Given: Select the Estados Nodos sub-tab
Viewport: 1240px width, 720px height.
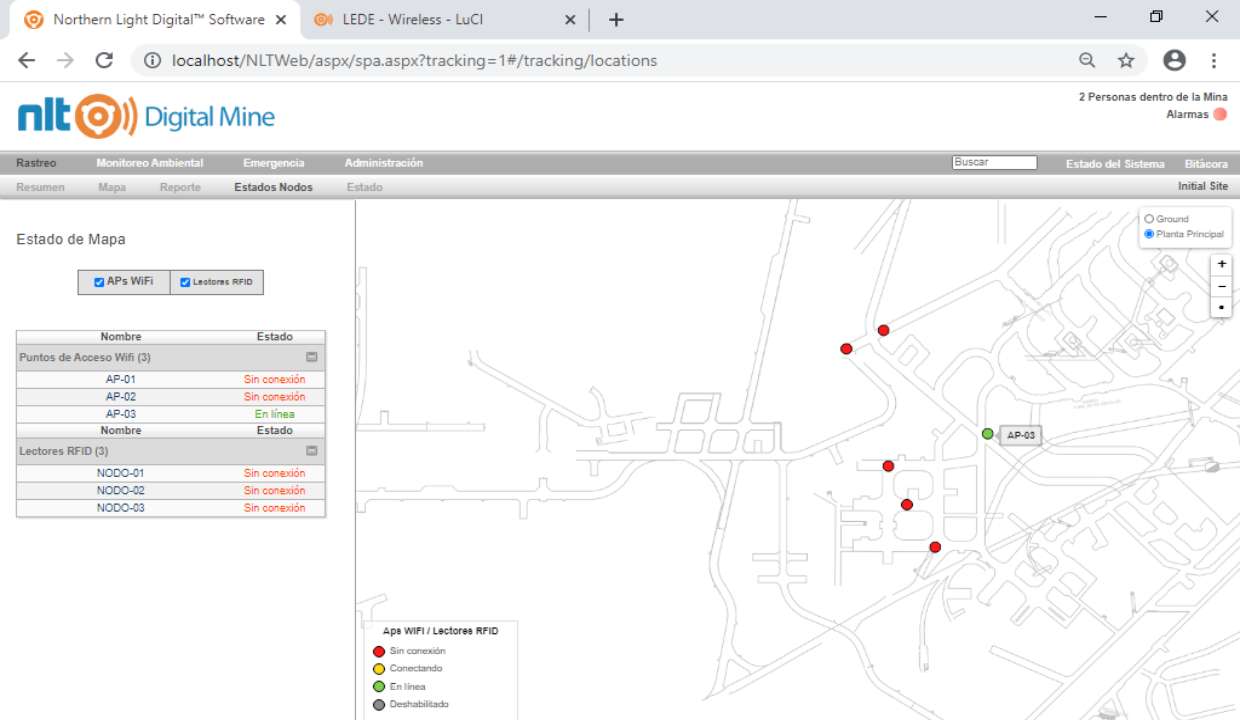Looking at the screenshot, I should coord(273,187).
